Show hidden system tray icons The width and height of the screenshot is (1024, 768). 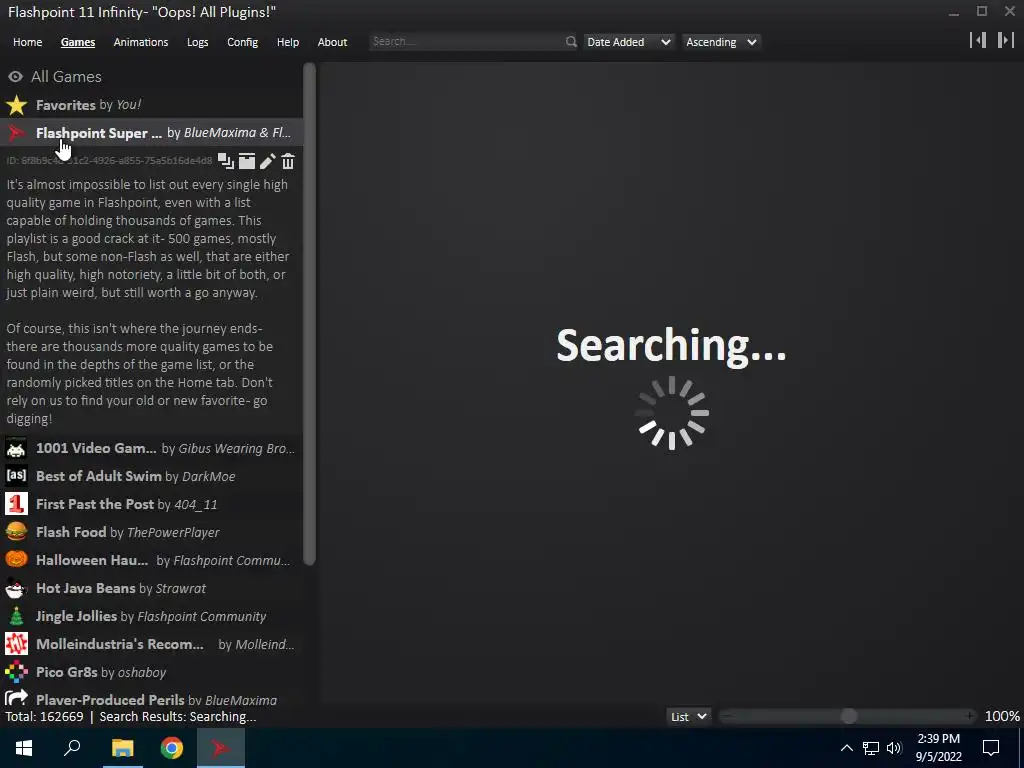(x=846, y=748)
